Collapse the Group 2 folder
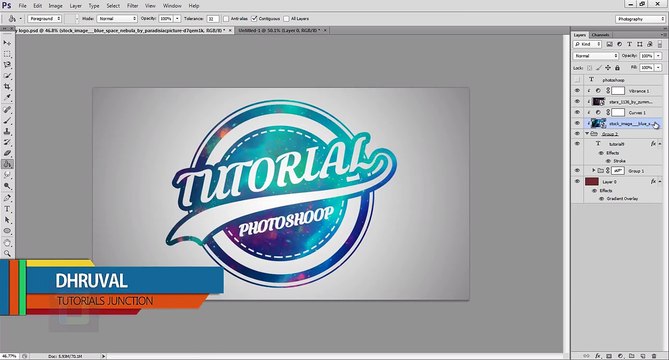This screenshot has width=669, height=360. tap(587, 134)
